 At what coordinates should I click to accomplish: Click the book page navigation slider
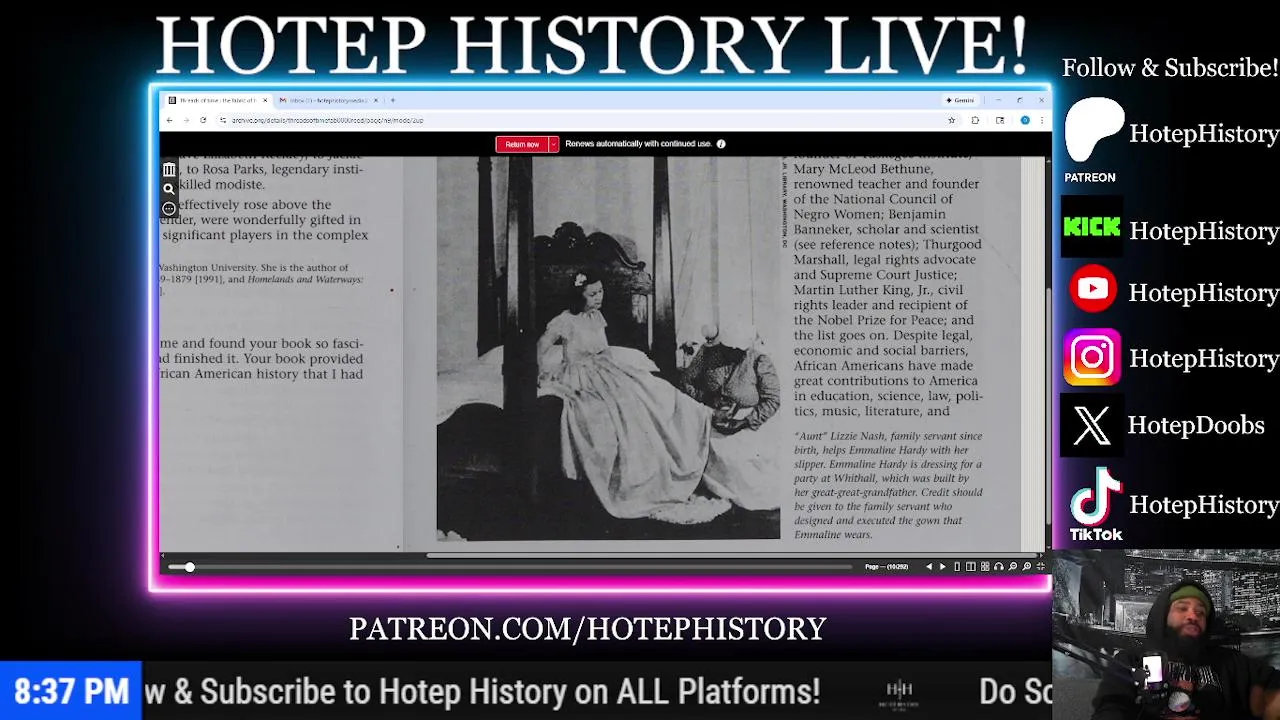510,567
